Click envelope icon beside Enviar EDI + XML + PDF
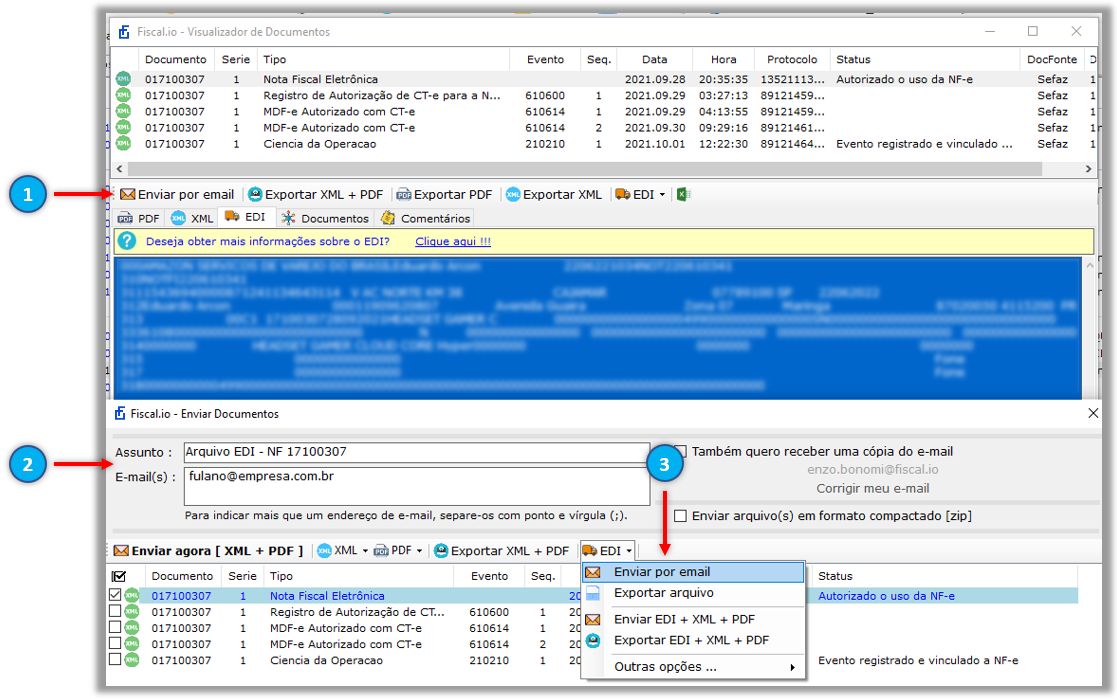 pos(593,619)
